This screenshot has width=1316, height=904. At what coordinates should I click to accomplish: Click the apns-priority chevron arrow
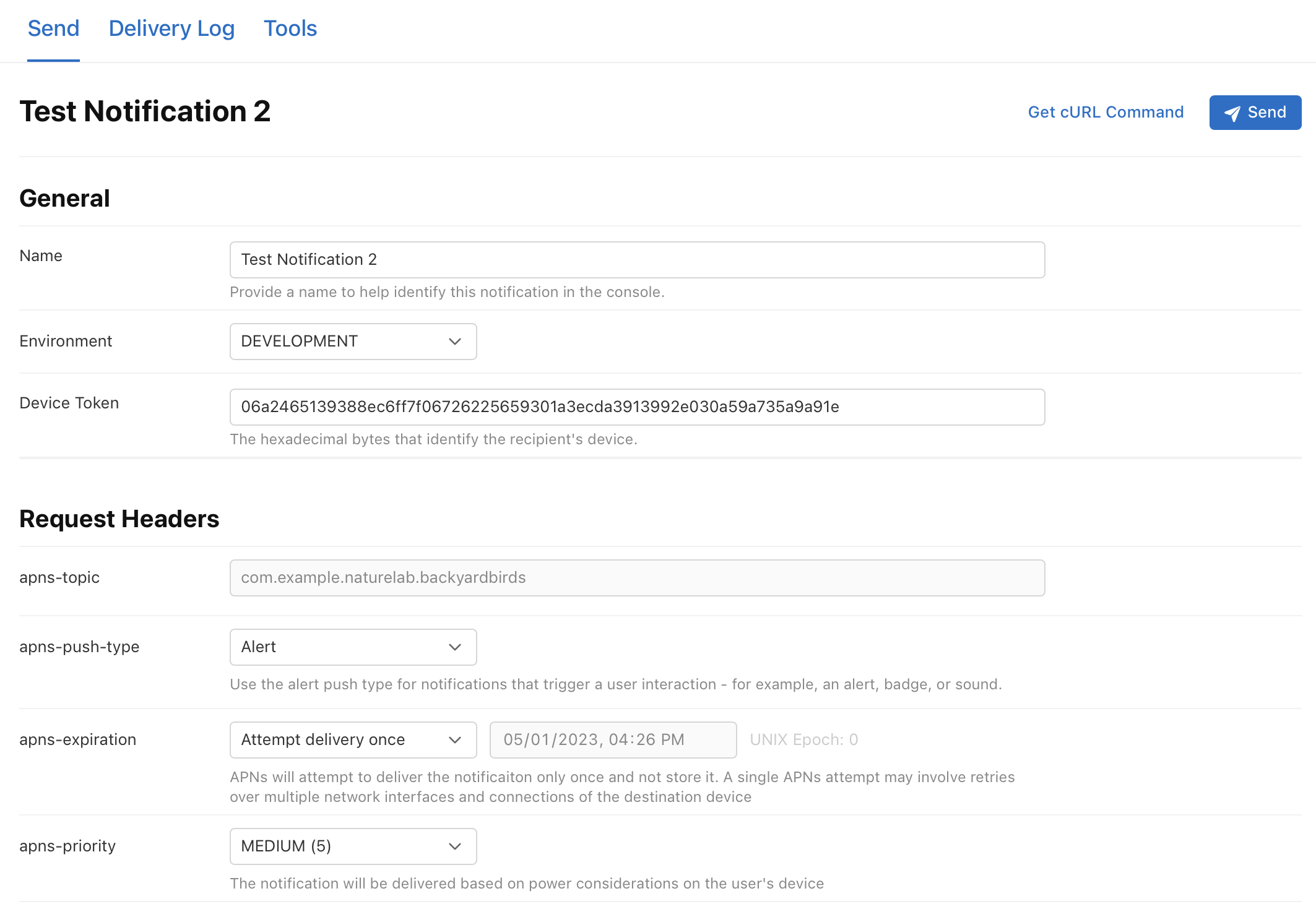[455, 846]
